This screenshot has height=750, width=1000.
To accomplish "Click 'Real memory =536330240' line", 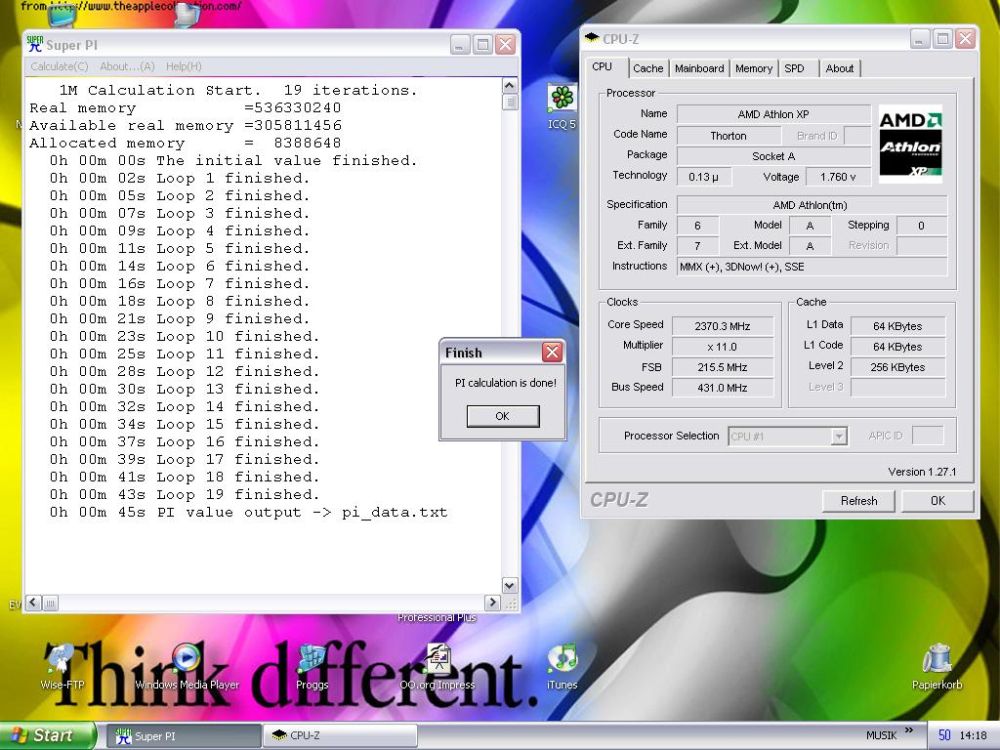I will (x=185, y=108).
